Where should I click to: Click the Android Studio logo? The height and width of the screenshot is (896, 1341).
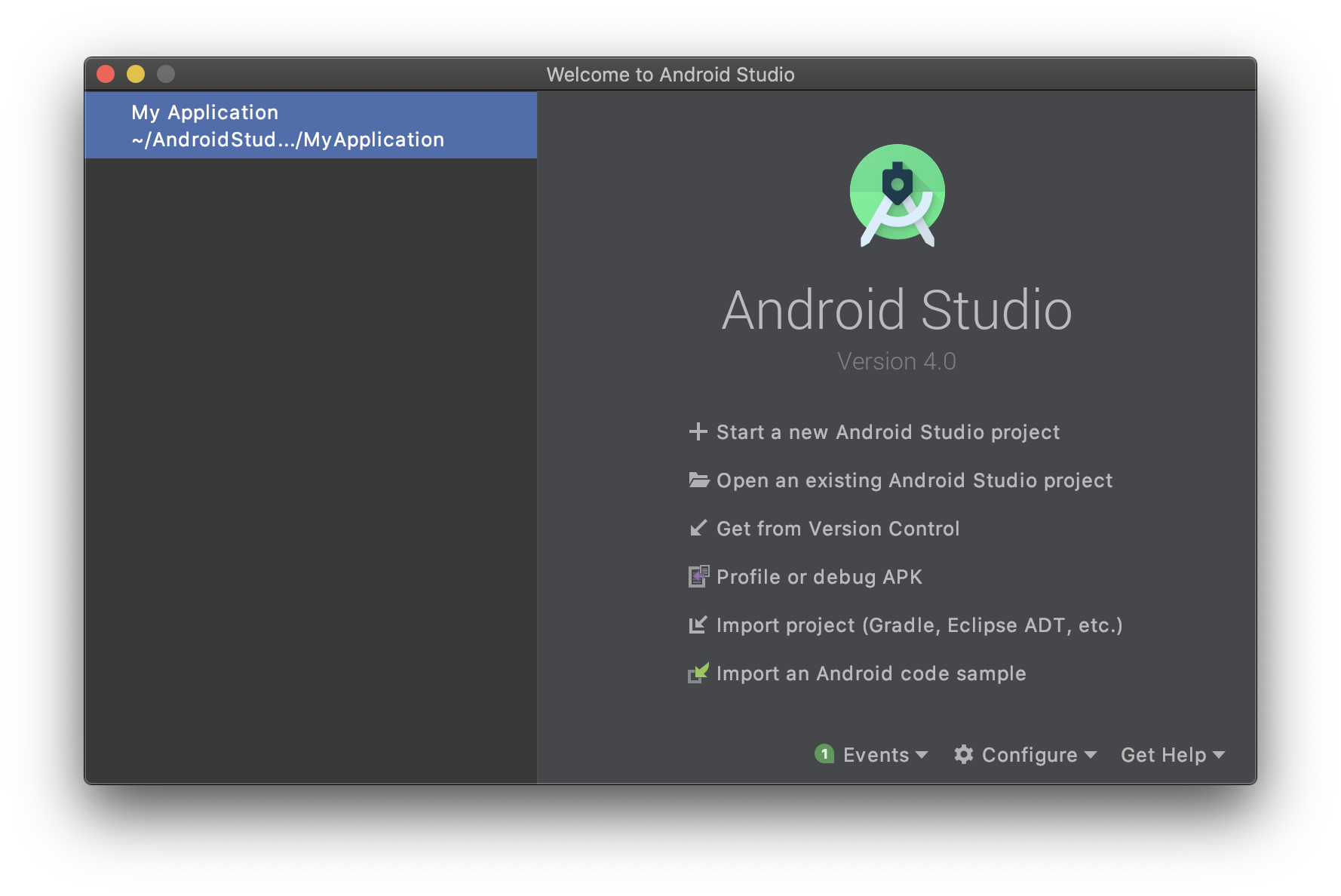coord(898,195)
